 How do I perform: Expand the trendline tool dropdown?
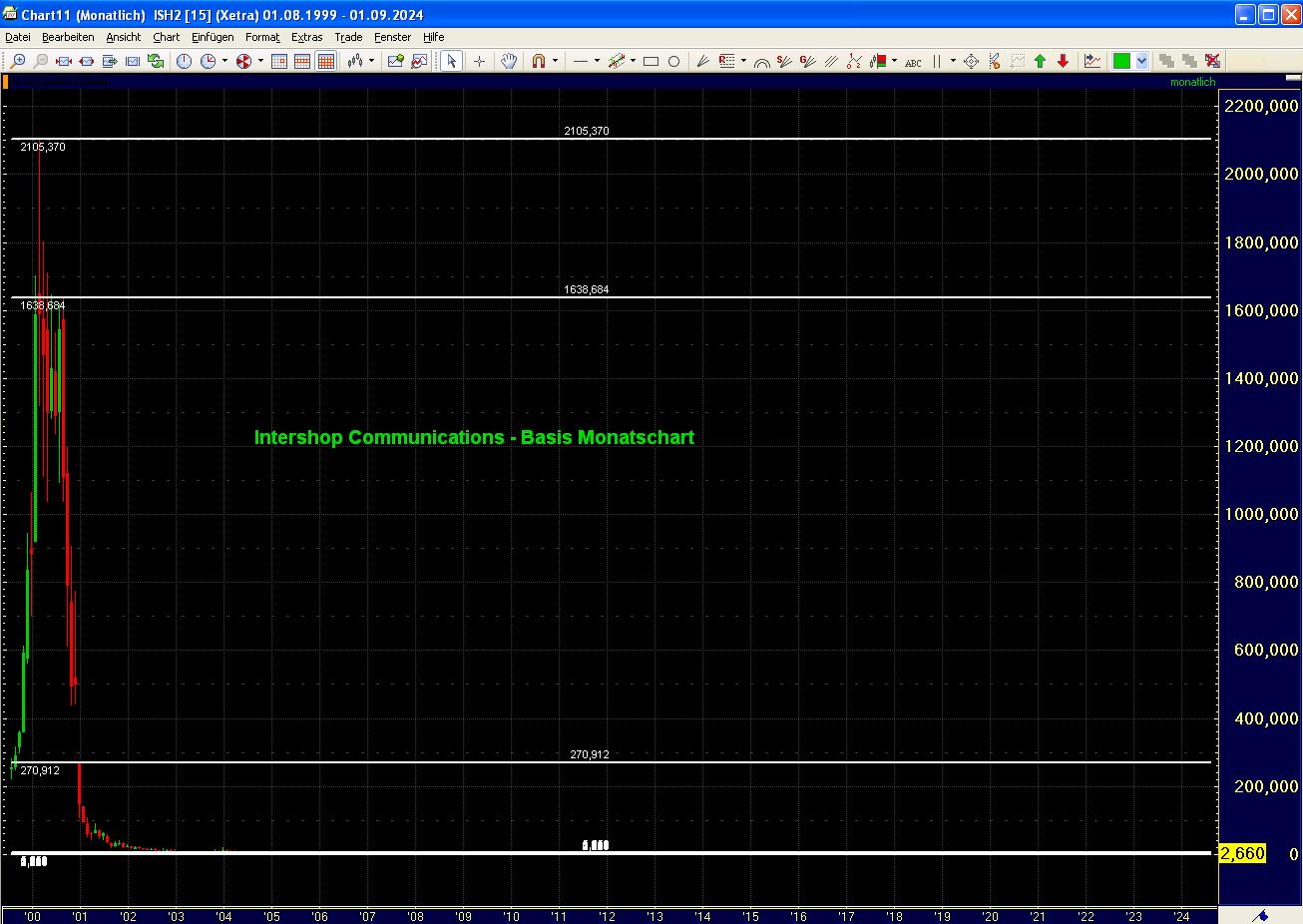pos(631,61)
